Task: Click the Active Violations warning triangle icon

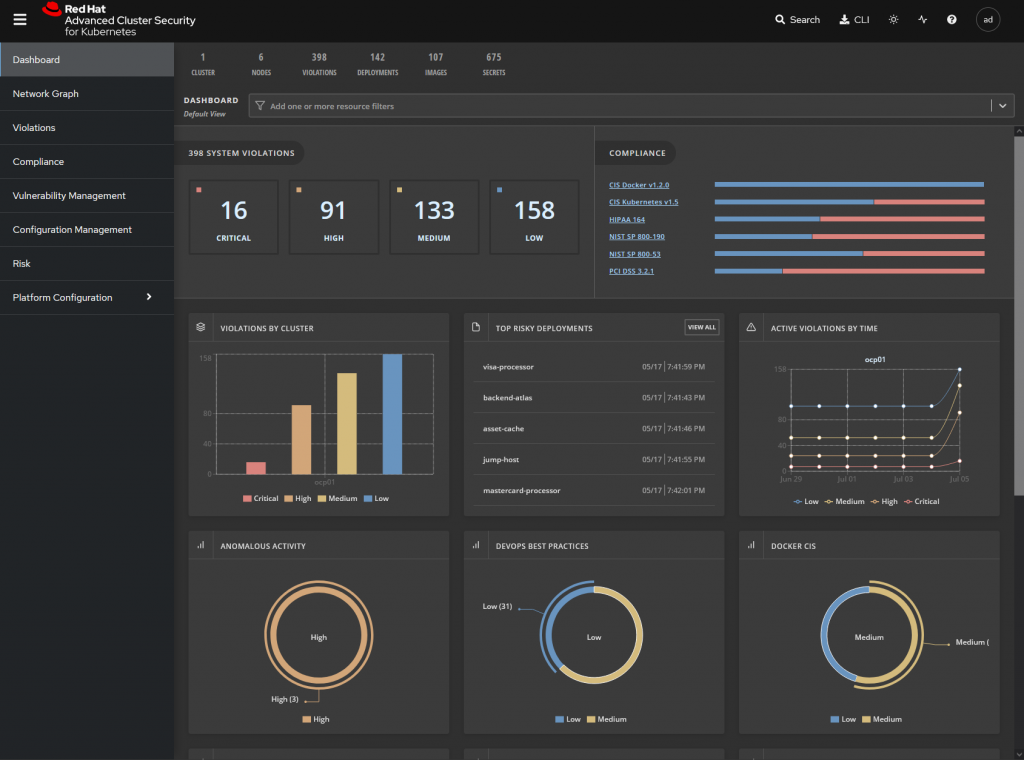Action: pyautogui.click(x=751, y=327)
